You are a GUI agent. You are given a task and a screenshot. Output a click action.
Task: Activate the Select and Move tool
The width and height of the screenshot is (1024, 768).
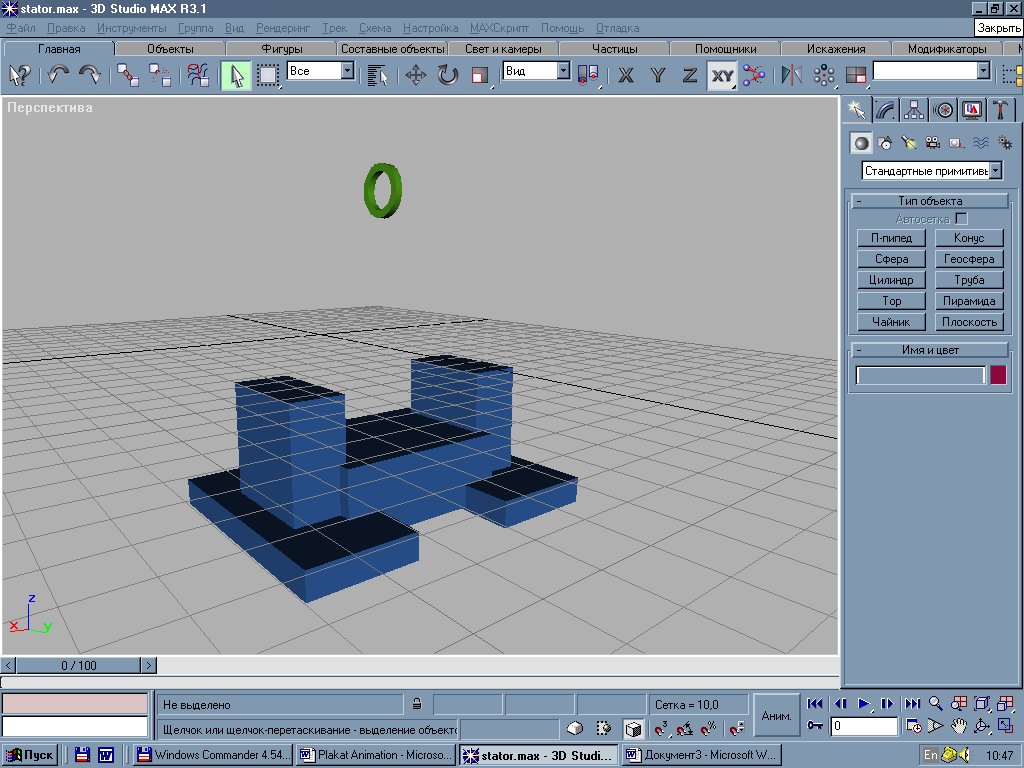click(415, 74)
